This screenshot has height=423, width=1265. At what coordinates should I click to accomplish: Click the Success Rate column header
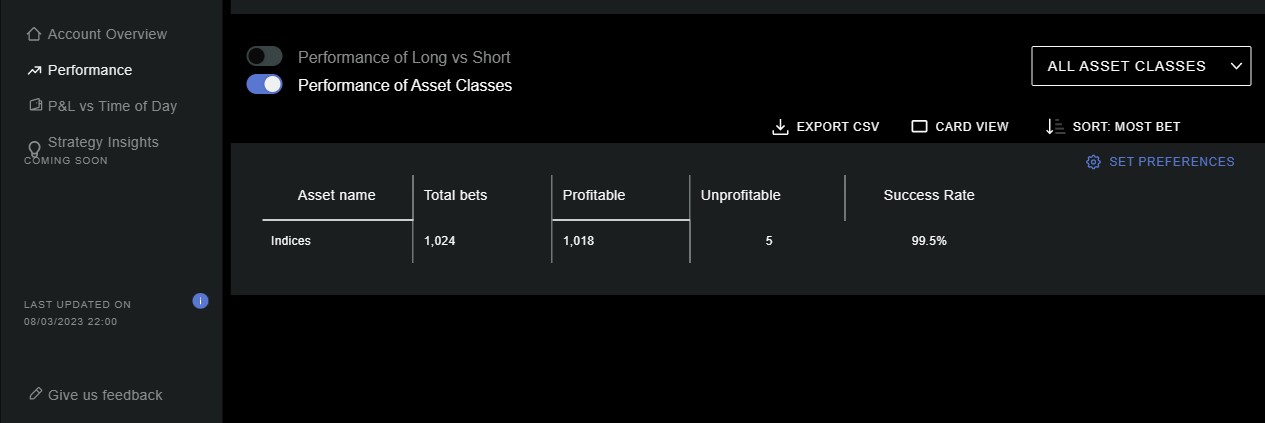pyautogui.click(x=929, y=195)
